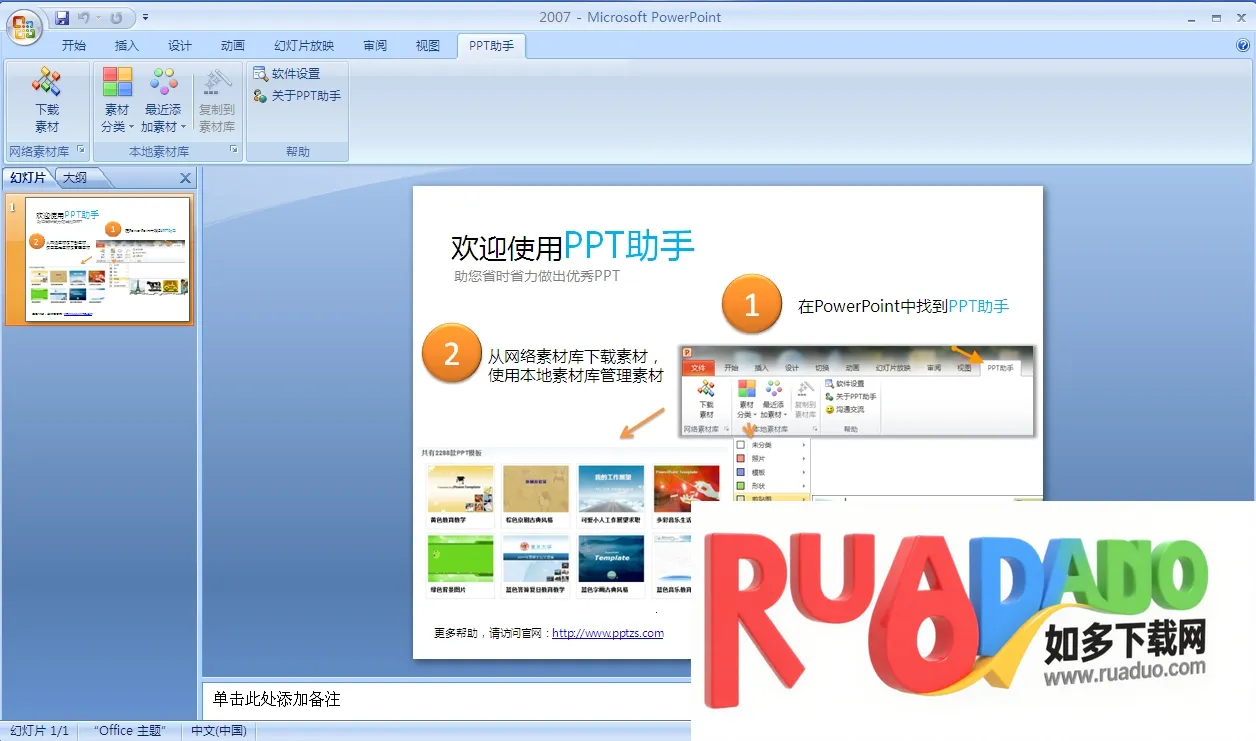Close the slides/outline pane

(185, 178)
